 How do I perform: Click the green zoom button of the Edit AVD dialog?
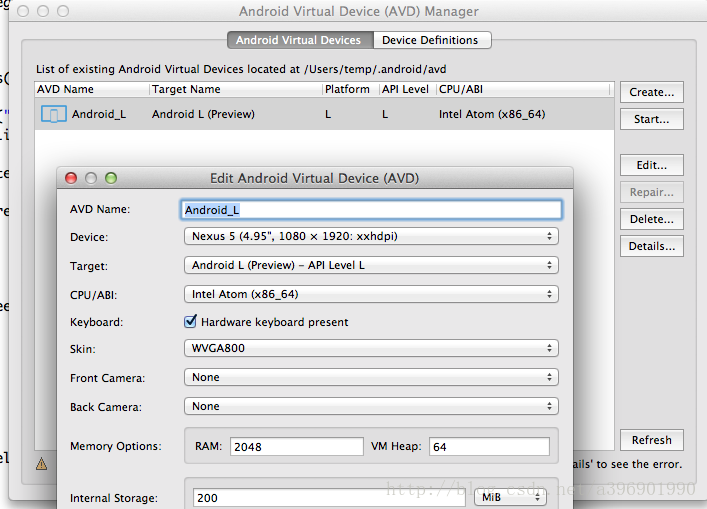111,178
